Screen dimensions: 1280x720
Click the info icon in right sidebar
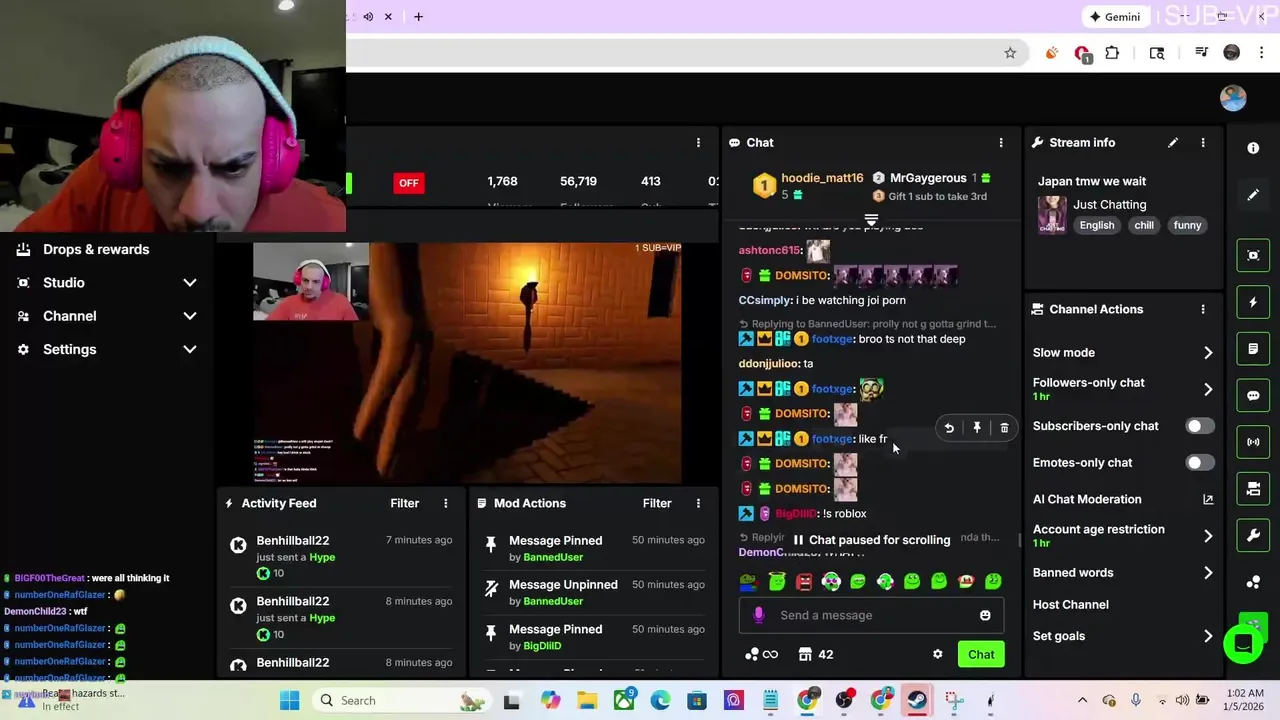click(x=1253, y=148)
